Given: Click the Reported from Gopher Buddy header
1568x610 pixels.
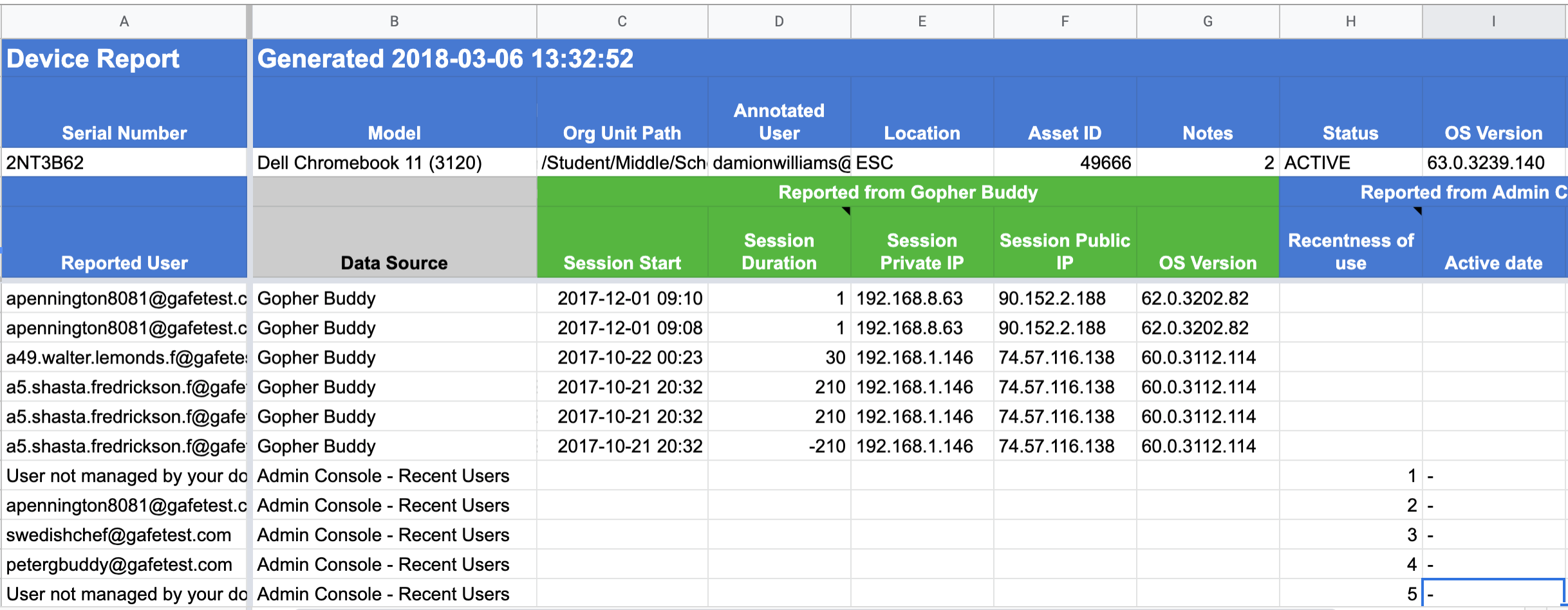Looking at the screenshot, I should coord(908,192).
